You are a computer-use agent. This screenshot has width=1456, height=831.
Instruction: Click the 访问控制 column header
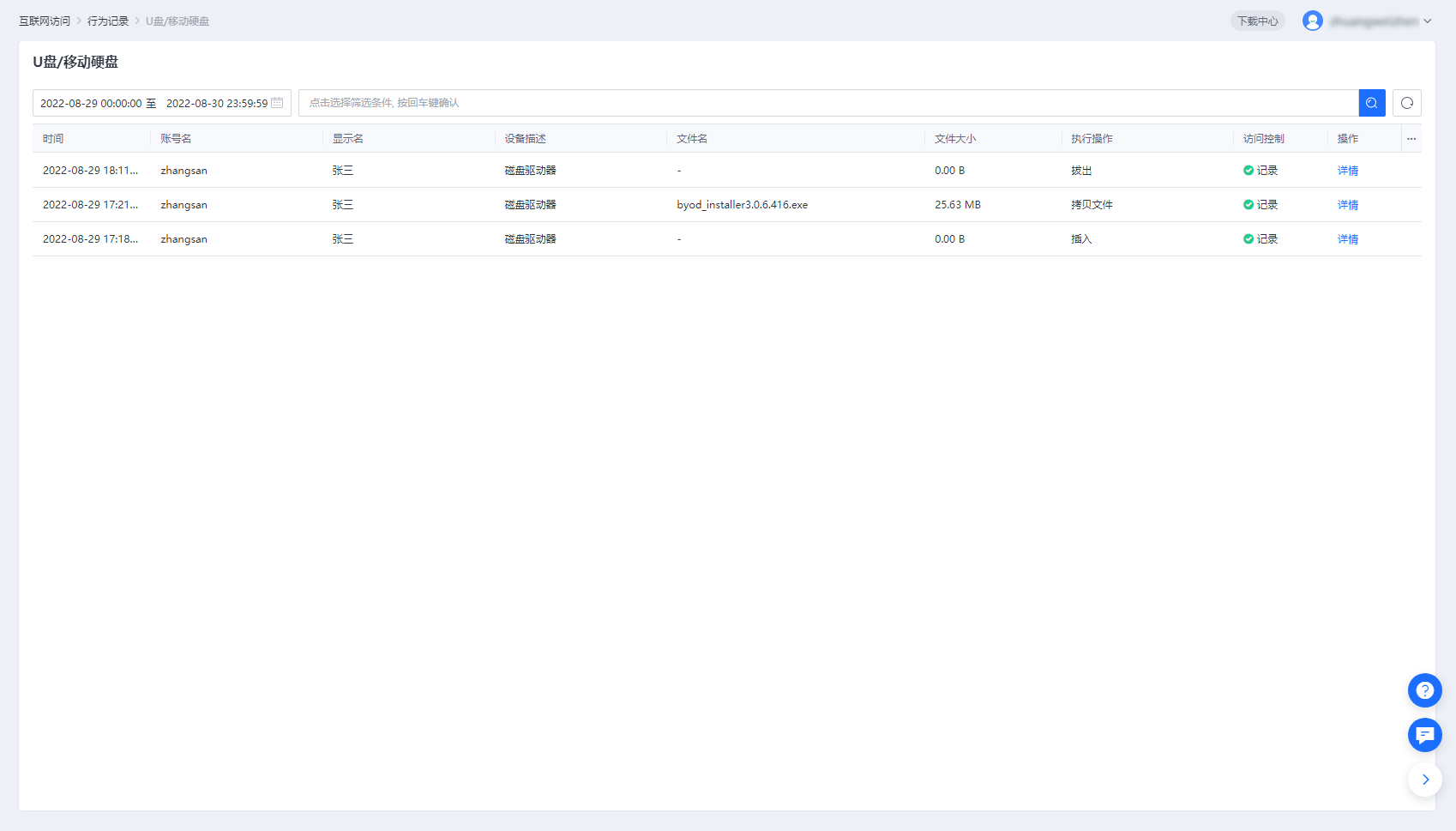(1264, 139)
